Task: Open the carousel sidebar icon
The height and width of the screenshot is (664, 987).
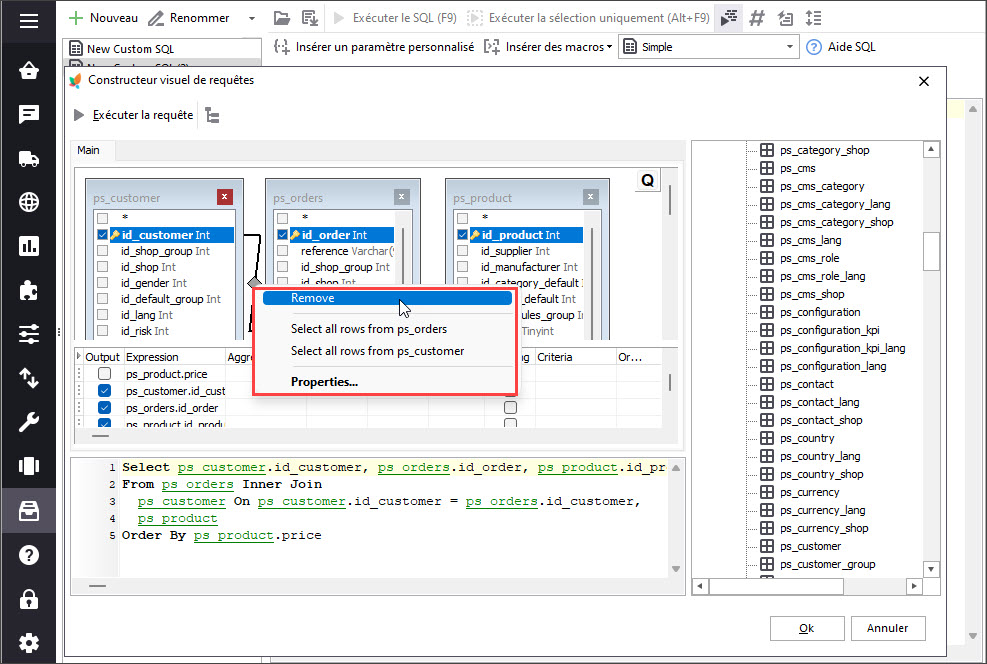Action: click(29, 466)
